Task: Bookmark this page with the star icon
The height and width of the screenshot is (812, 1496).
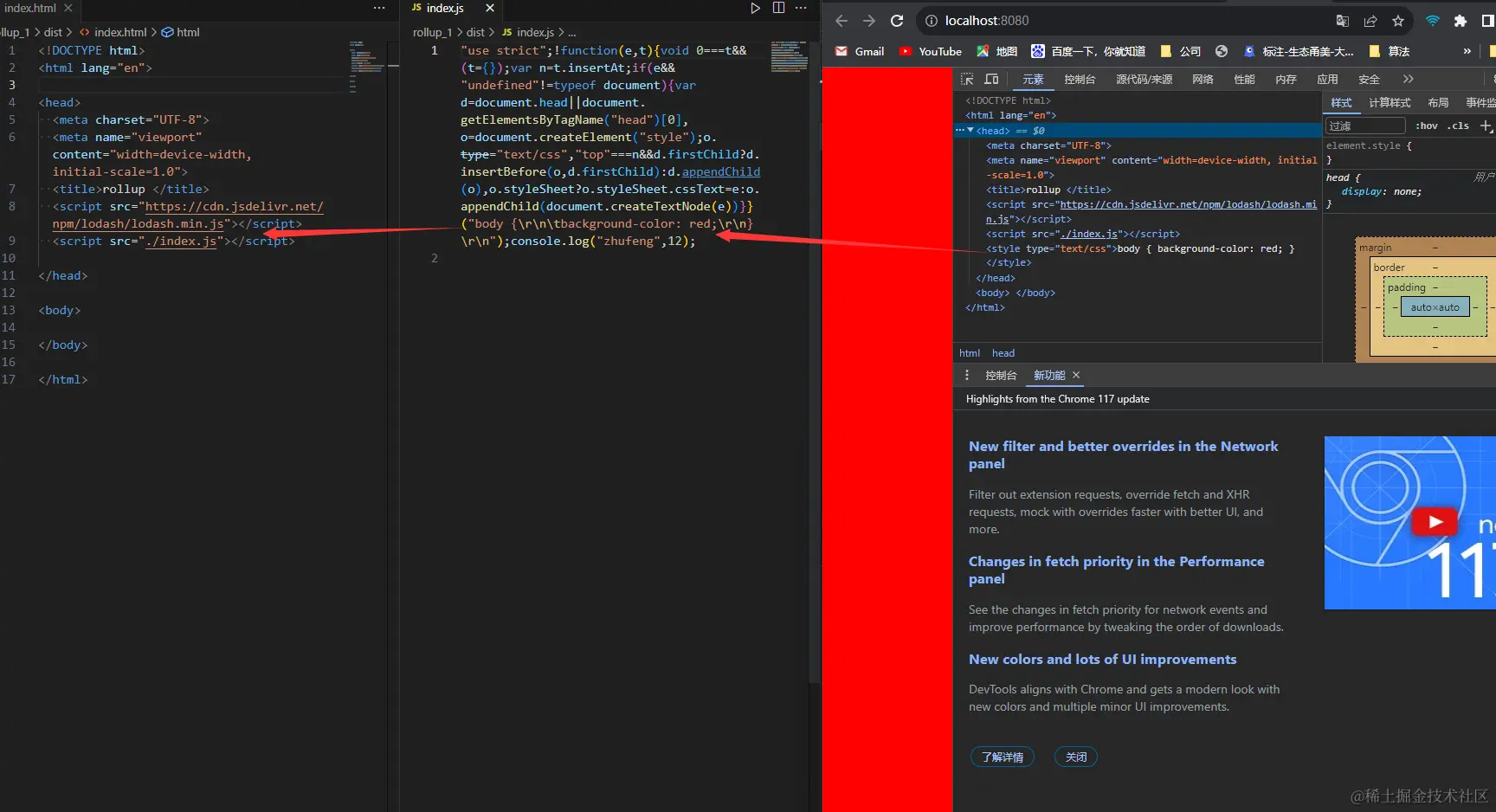Action: point(1398,21)
